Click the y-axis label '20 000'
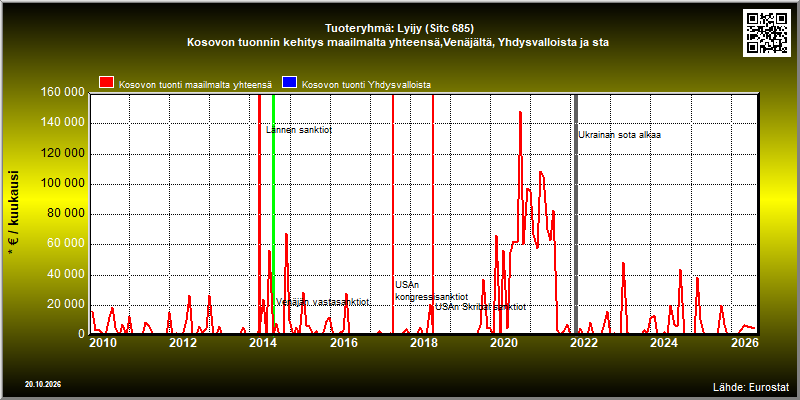The width and height of the screenshot is (800, 400). pyautogui.click(x=65, y=305)
